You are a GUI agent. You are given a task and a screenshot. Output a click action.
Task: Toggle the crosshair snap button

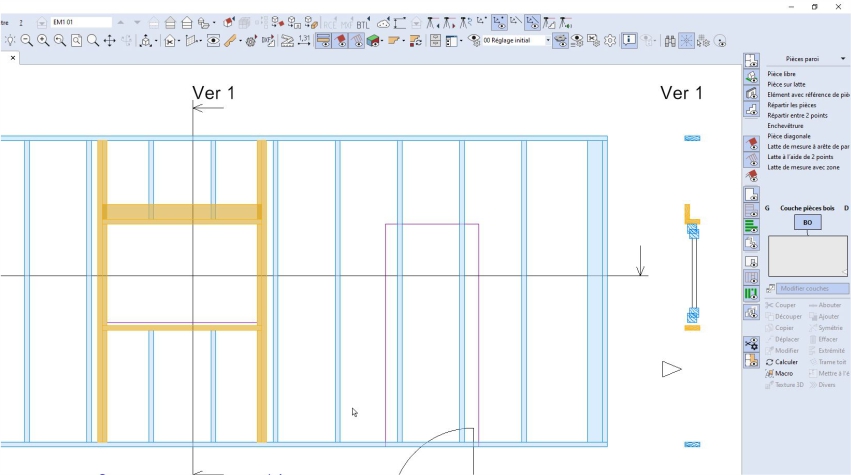(686, 41)
